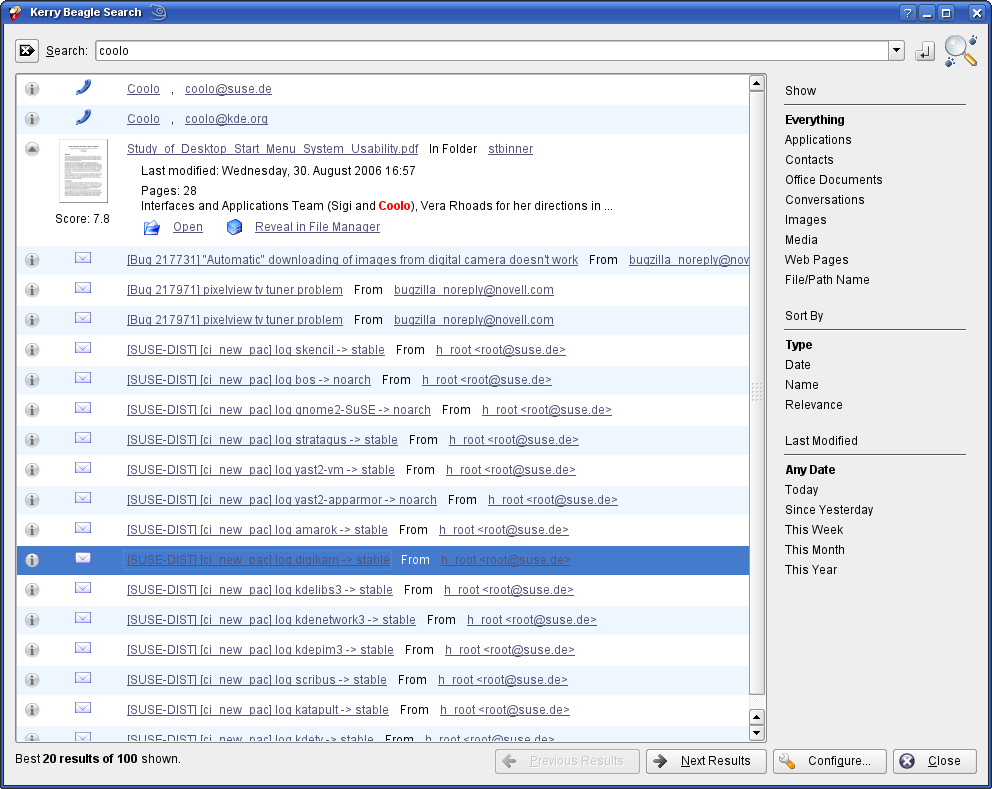Select File/Path Name in the Show list
Screen dimensions: 992x789
827,280
